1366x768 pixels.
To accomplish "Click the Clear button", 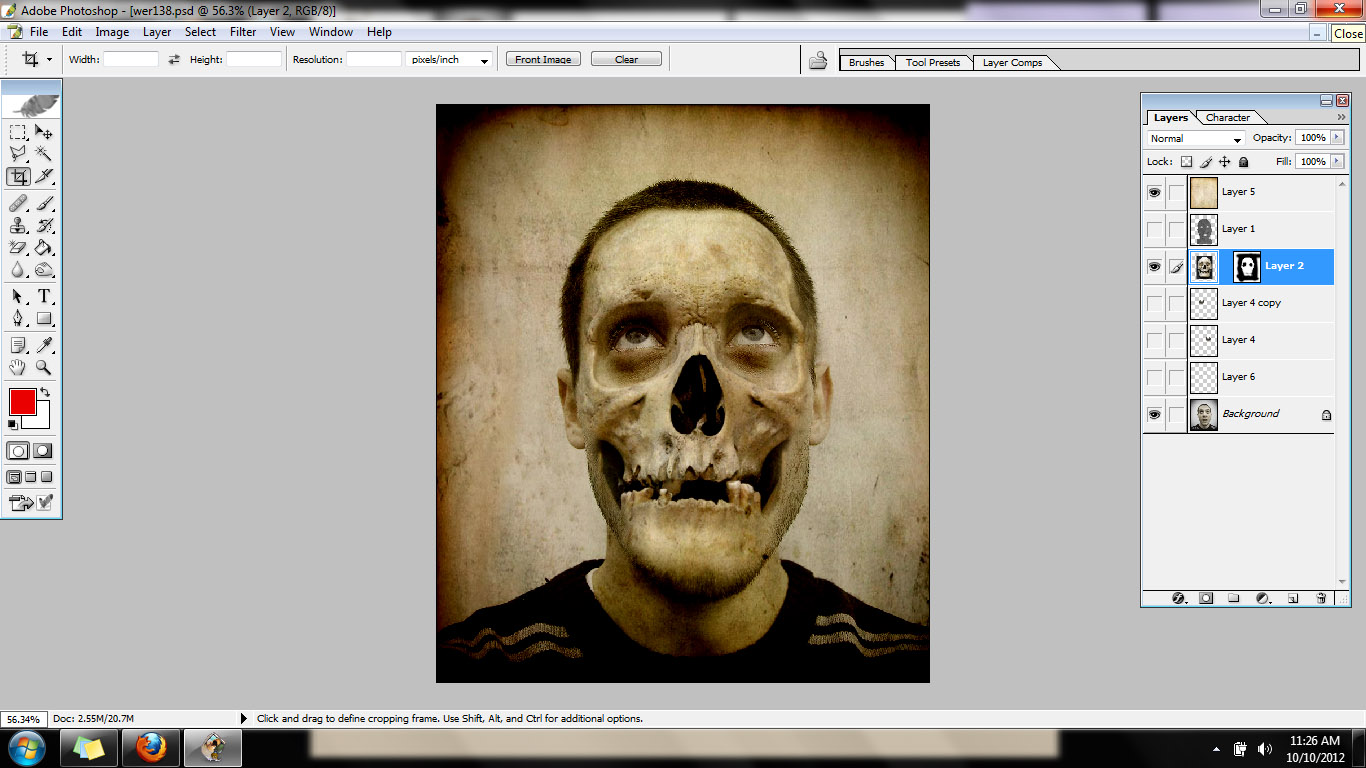I will coord(626,59).
